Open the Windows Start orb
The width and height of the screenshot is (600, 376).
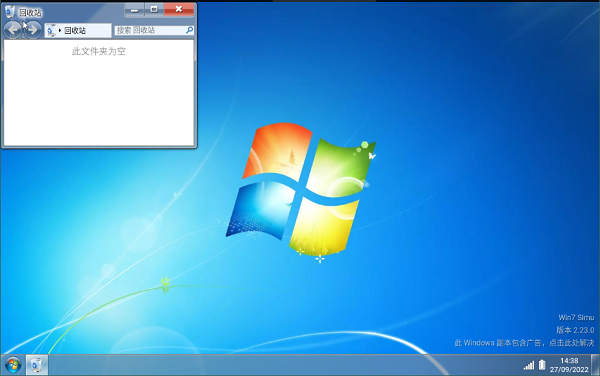[13, 365]
